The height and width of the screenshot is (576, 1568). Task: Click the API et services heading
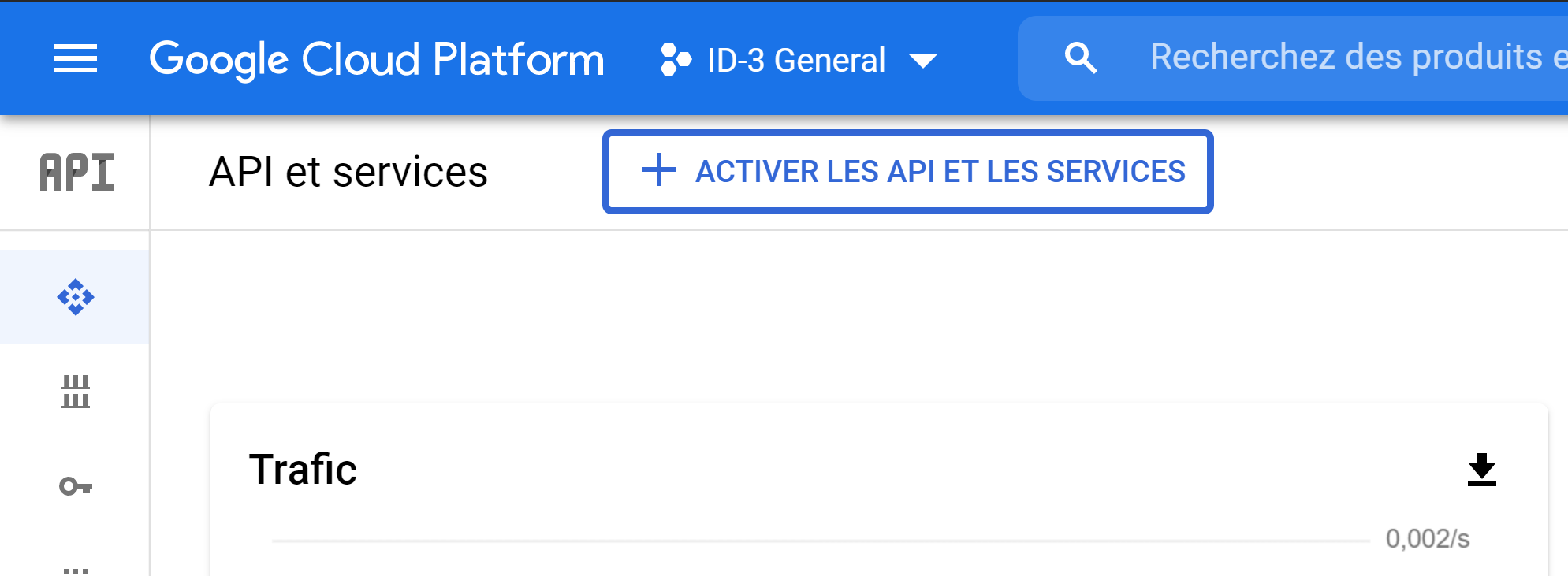[348, 172]
